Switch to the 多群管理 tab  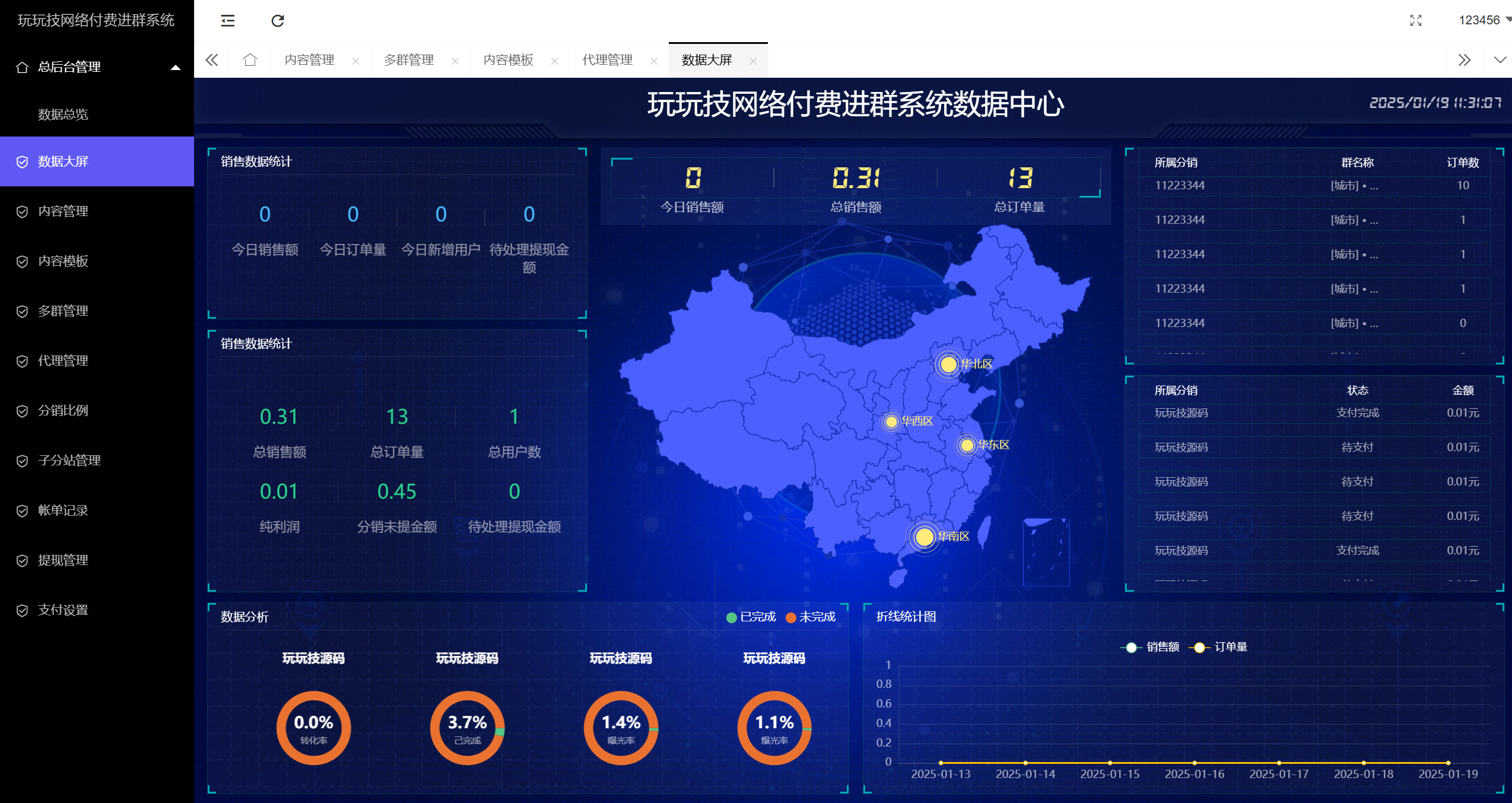409,60
